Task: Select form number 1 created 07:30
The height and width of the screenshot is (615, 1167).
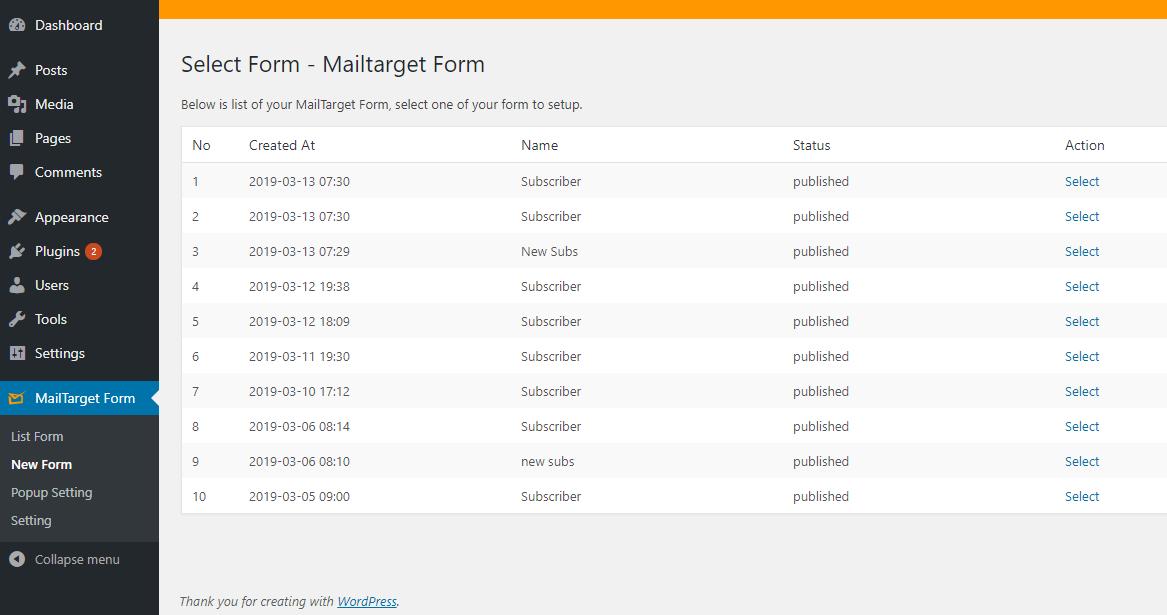Action: 1081,182
